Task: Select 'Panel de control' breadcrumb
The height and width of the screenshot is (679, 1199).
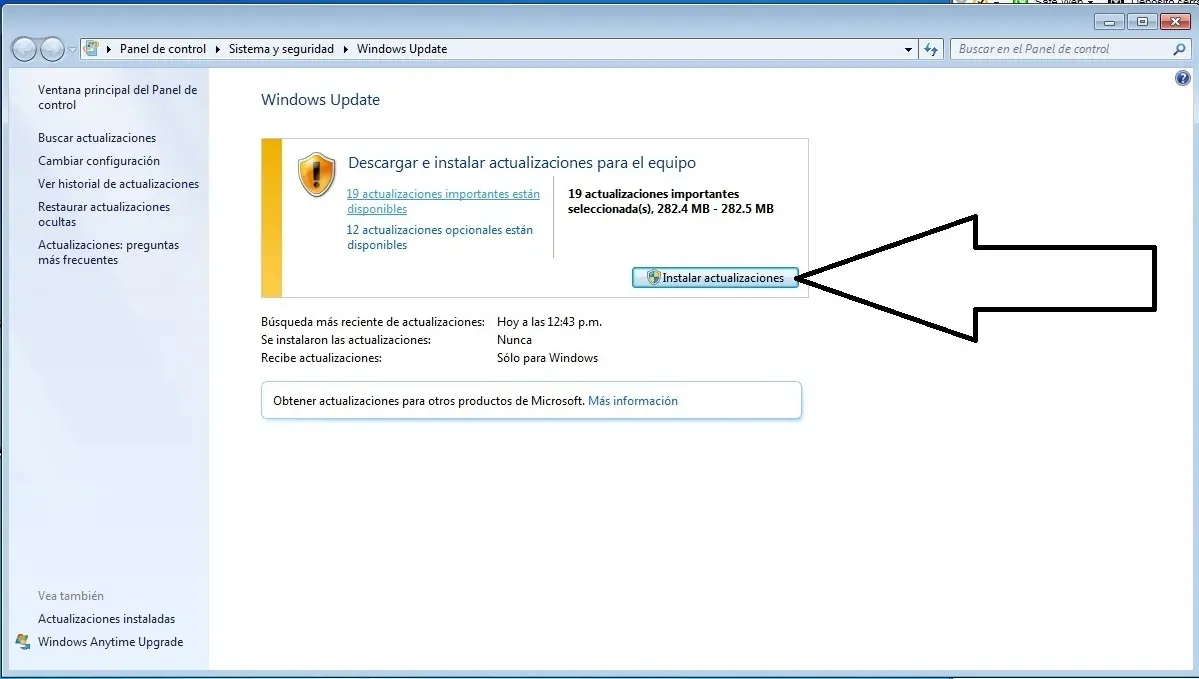Action: point(163,49)
